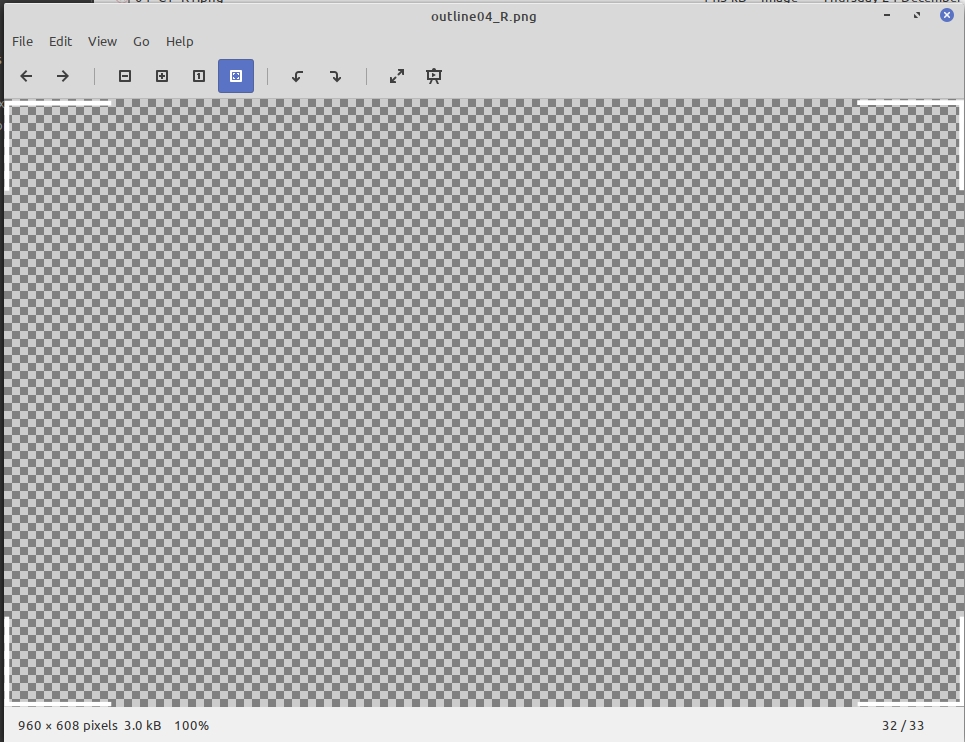Advance to the next image
Image resolution: width=965 pixels, height=742 pixels.
click(63, 76)
